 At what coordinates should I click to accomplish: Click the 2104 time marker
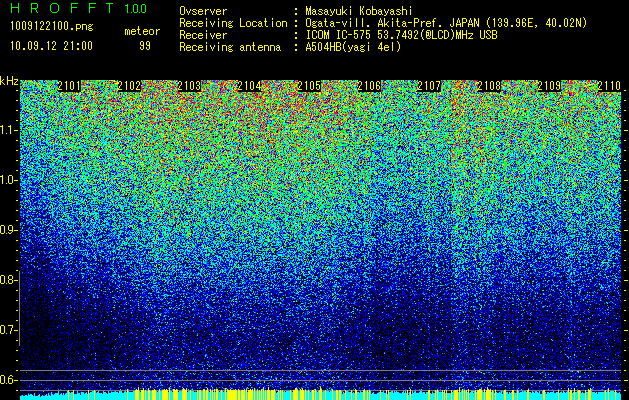tap(249, 86)
